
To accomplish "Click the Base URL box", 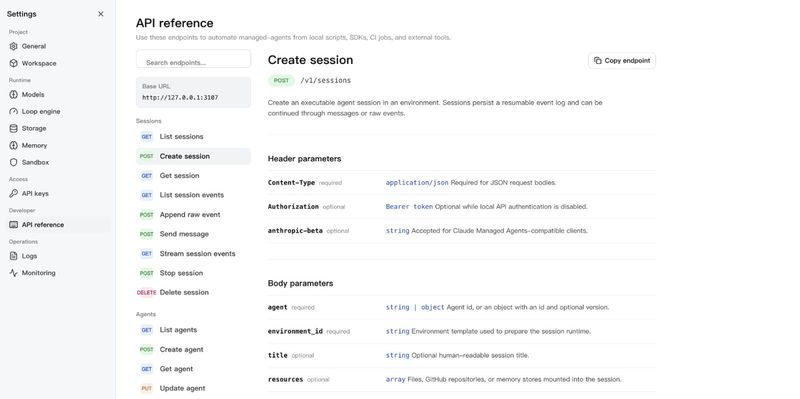I will click(x=193, y=92).
